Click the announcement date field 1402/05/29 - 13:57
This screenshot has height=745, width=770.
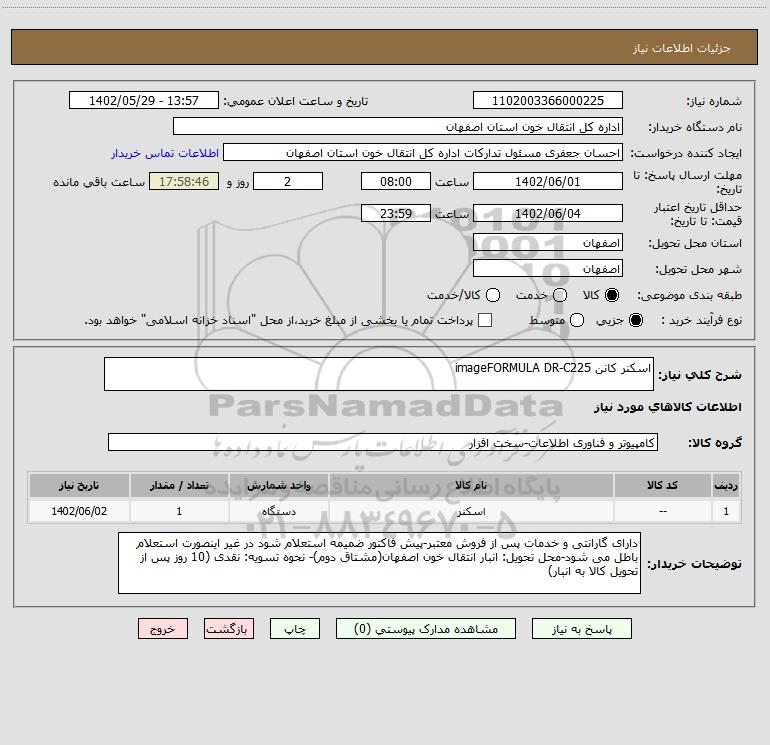[x=144, y=100]
